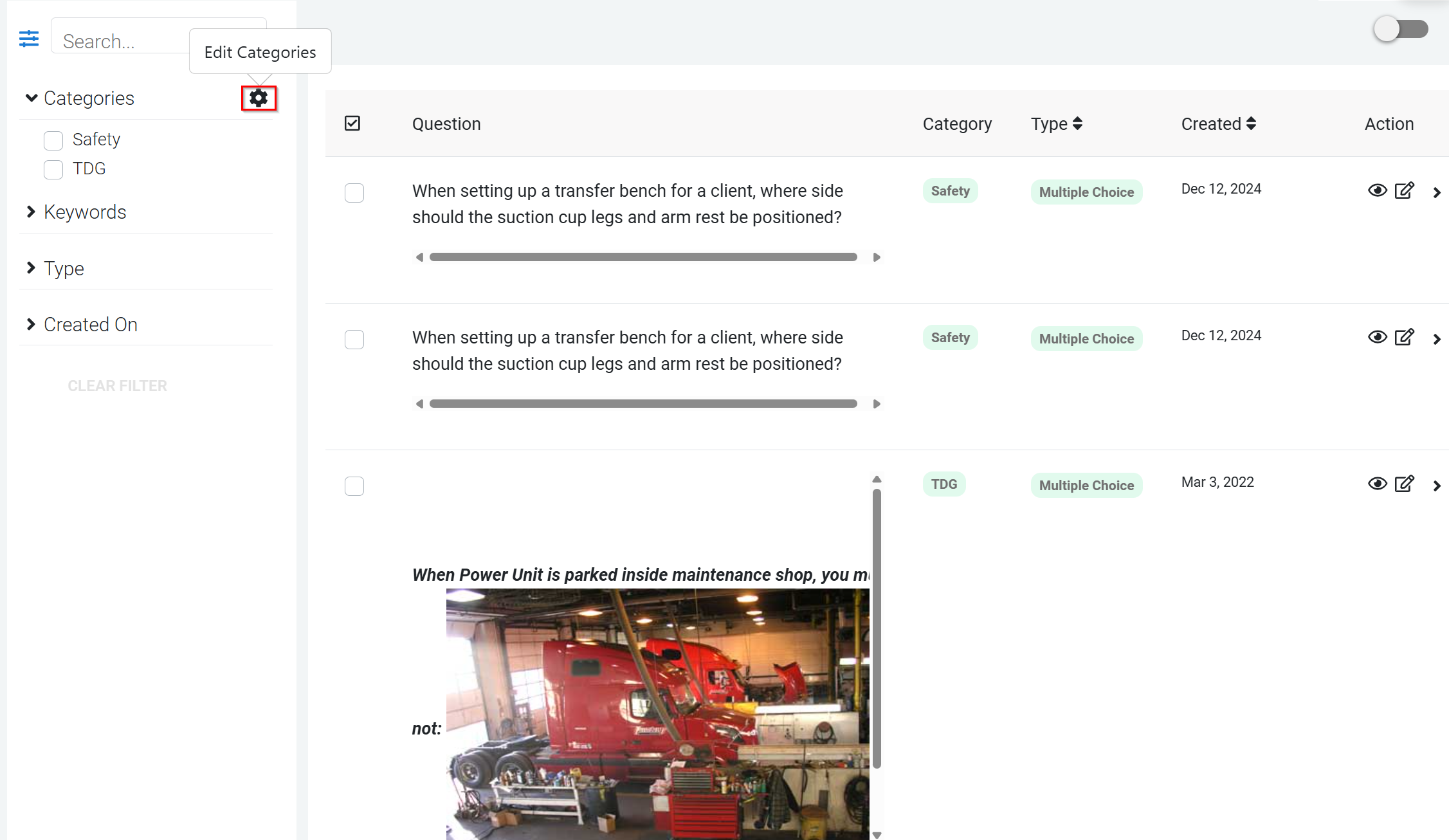Expand the Type filter section
Image resolution: width=1449 pixels, height=840 pixels.
click(x=31, y=268)
